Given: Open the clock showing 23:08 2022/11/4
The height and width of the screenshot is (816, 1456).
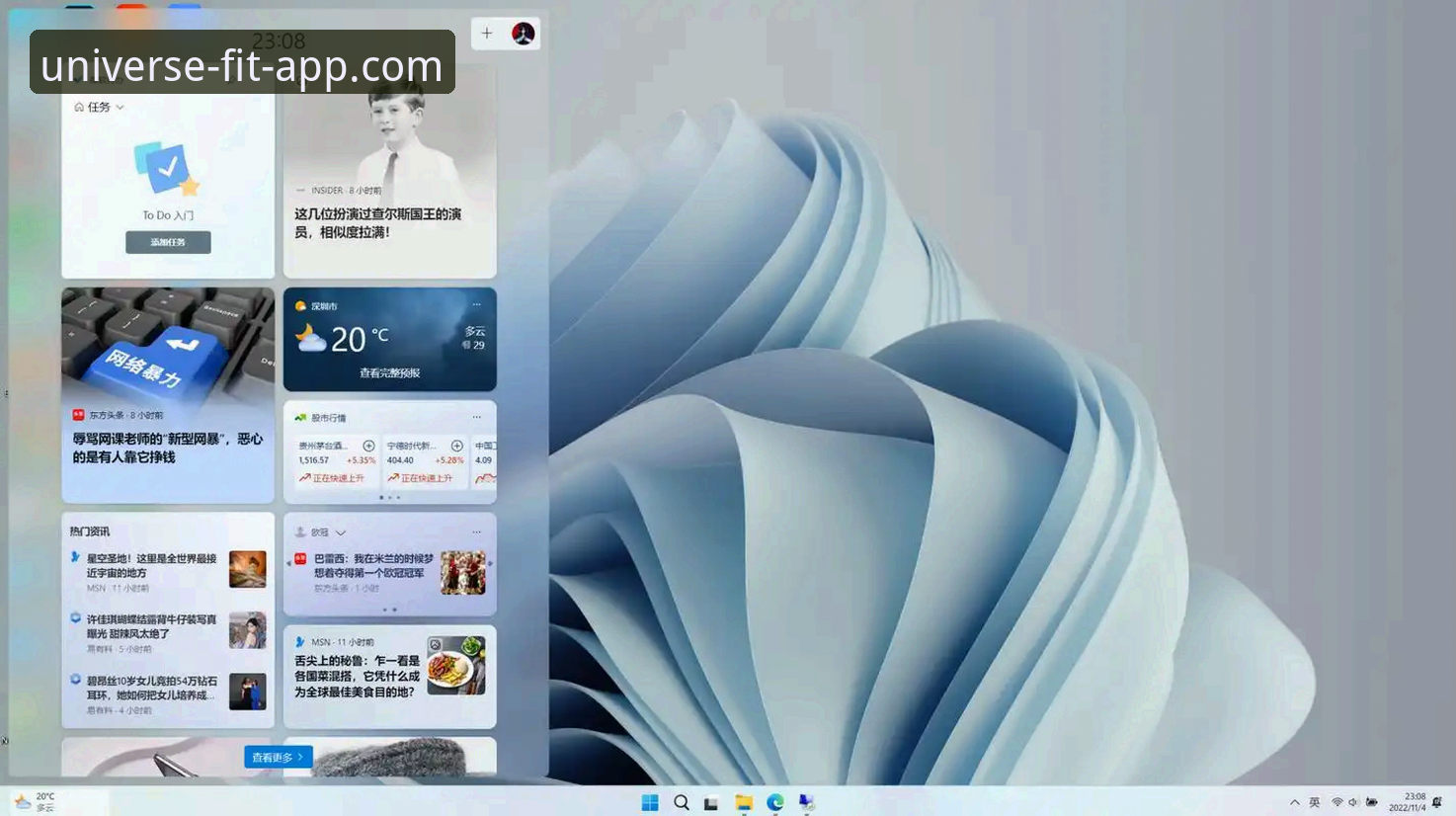Looking at the screenshot, I should (1408, 802).
